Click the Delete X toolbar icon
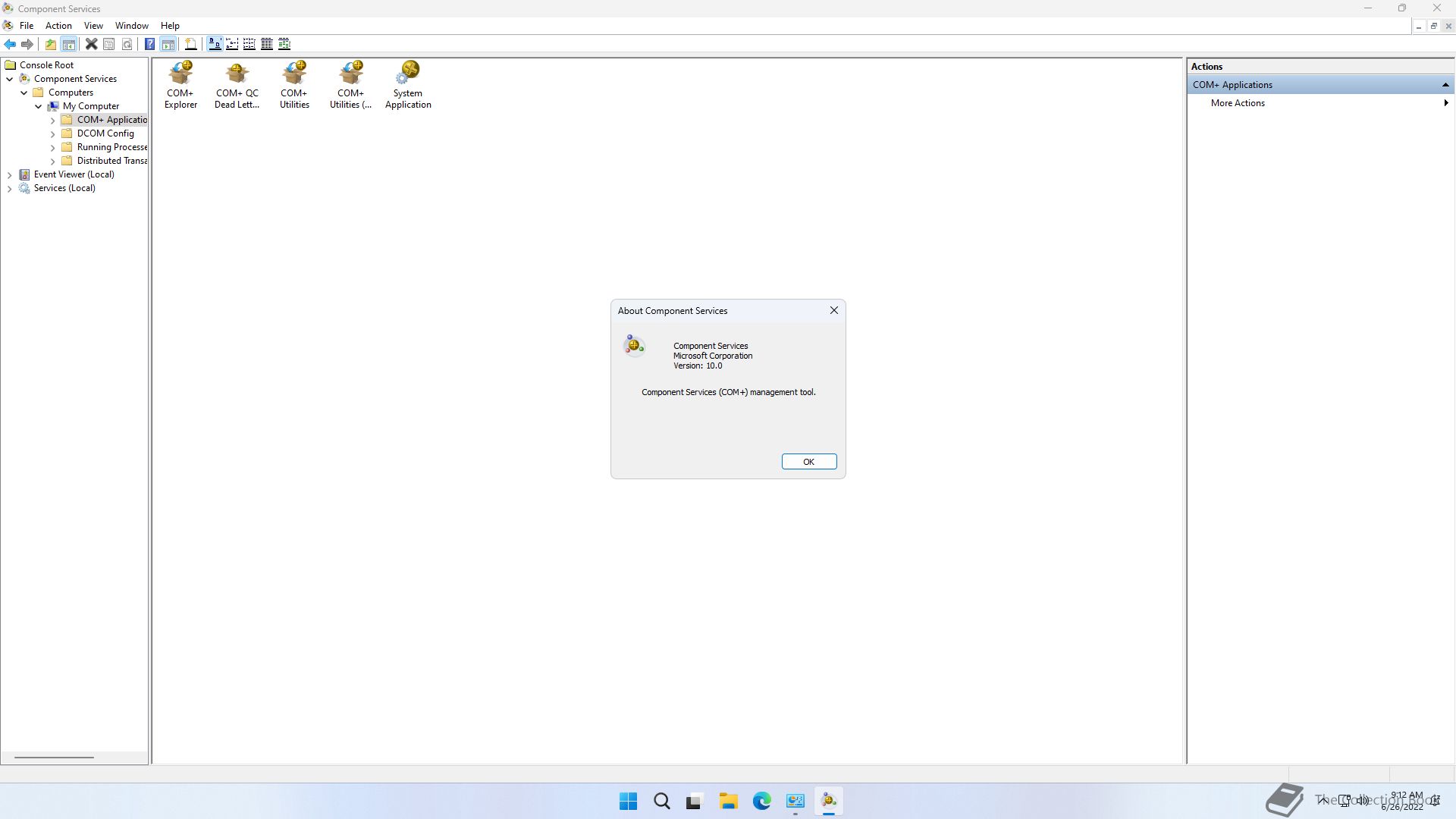Viewport: 1456px width, 819px height. [x=91, y=44]
